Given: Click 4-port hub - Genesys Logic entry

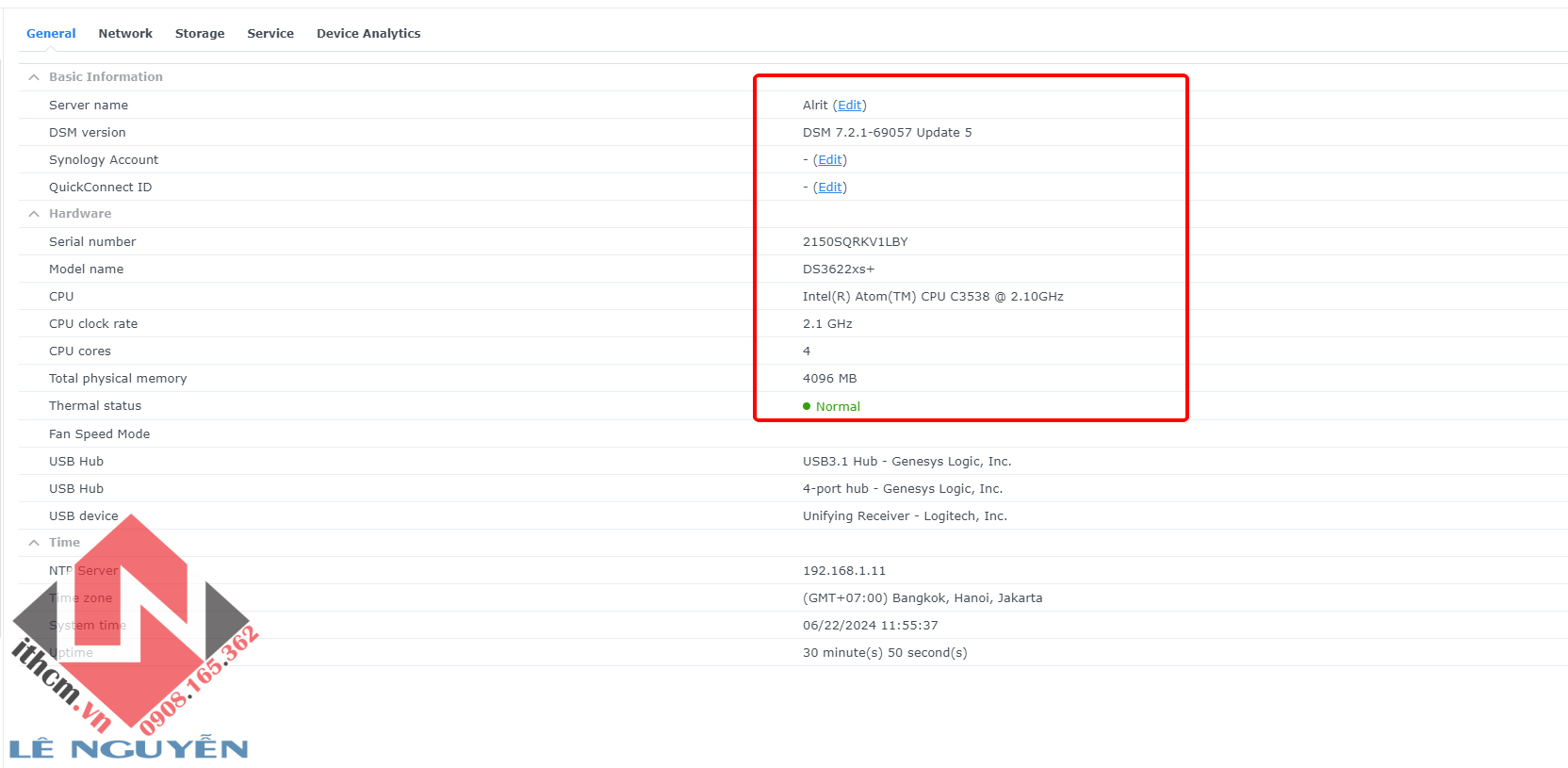Looking at the screenshot, I should click(903, 489).
